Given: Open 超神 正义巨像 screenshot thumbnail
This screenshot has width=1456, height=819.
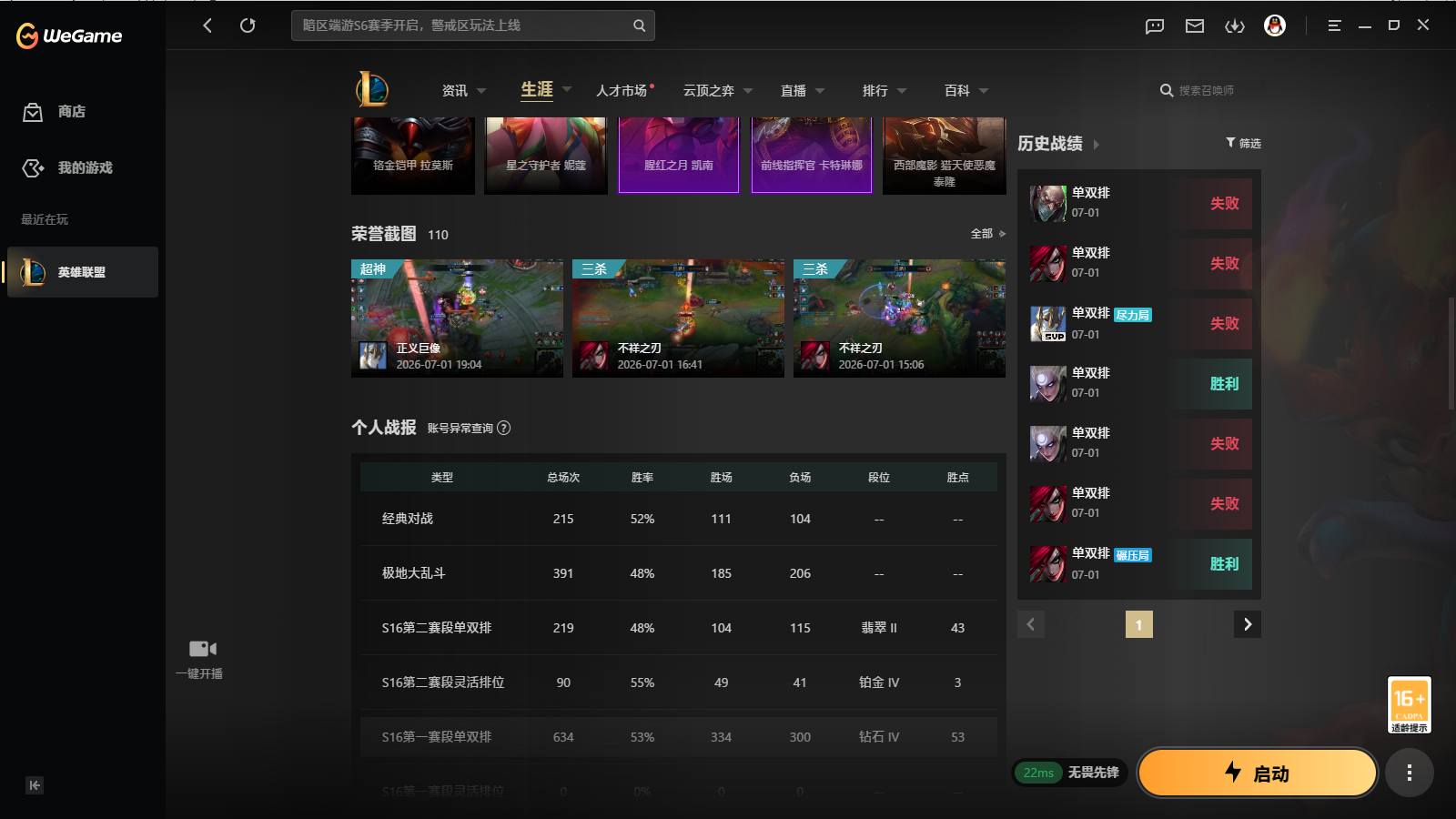Looking at the screenshot, I should coord(457,318).
